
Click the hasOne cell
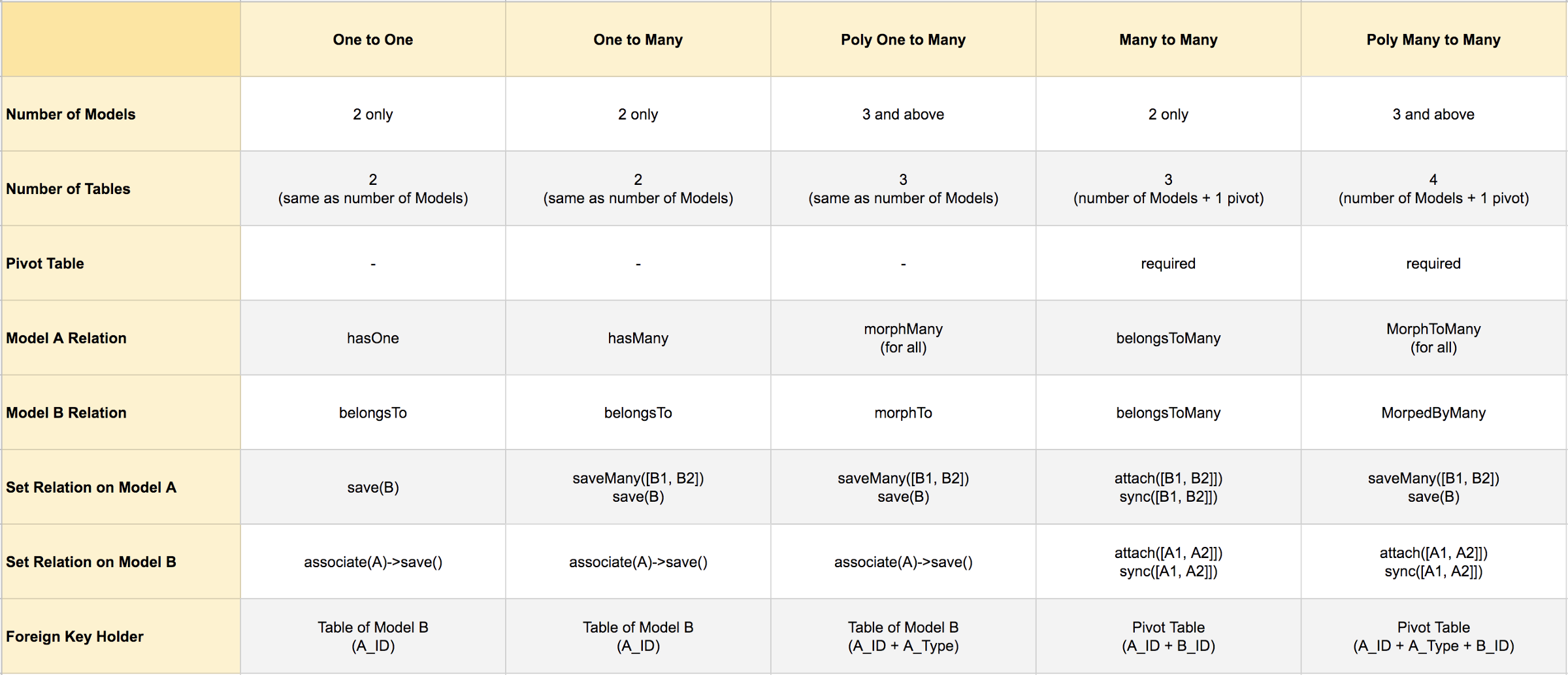coord(372,338)
